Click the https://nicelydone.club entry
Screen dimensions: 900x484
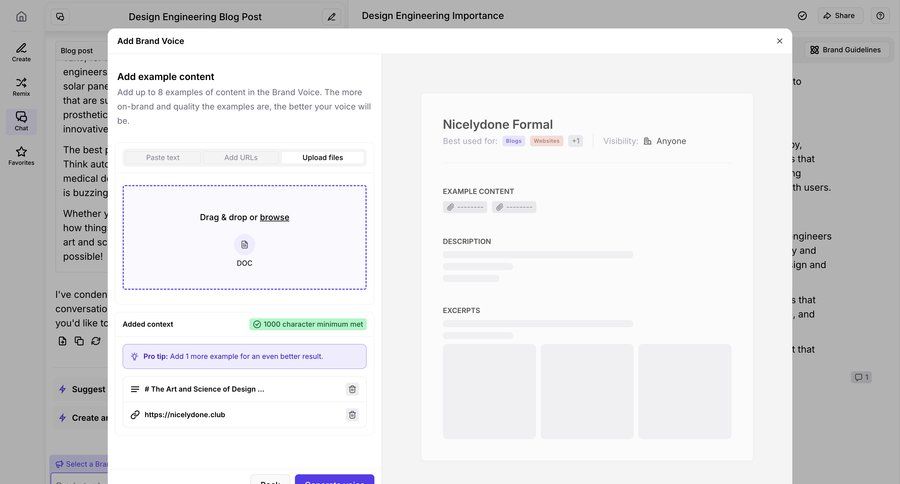pyautogui.click(x=245, y=415)
